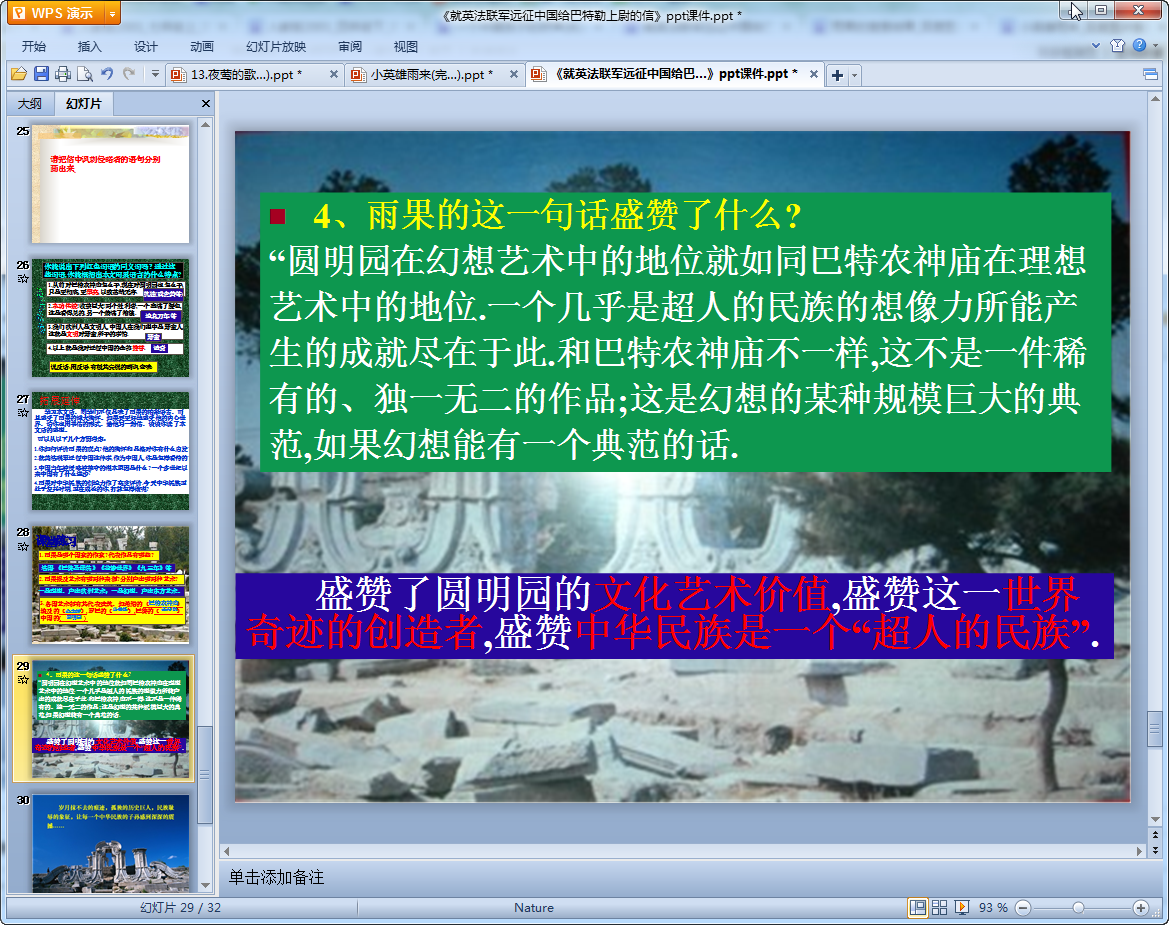The height and width of the screenshot is (925, 1169).
Task: Open the 视图 menu tab
Action: coord(406,46)
